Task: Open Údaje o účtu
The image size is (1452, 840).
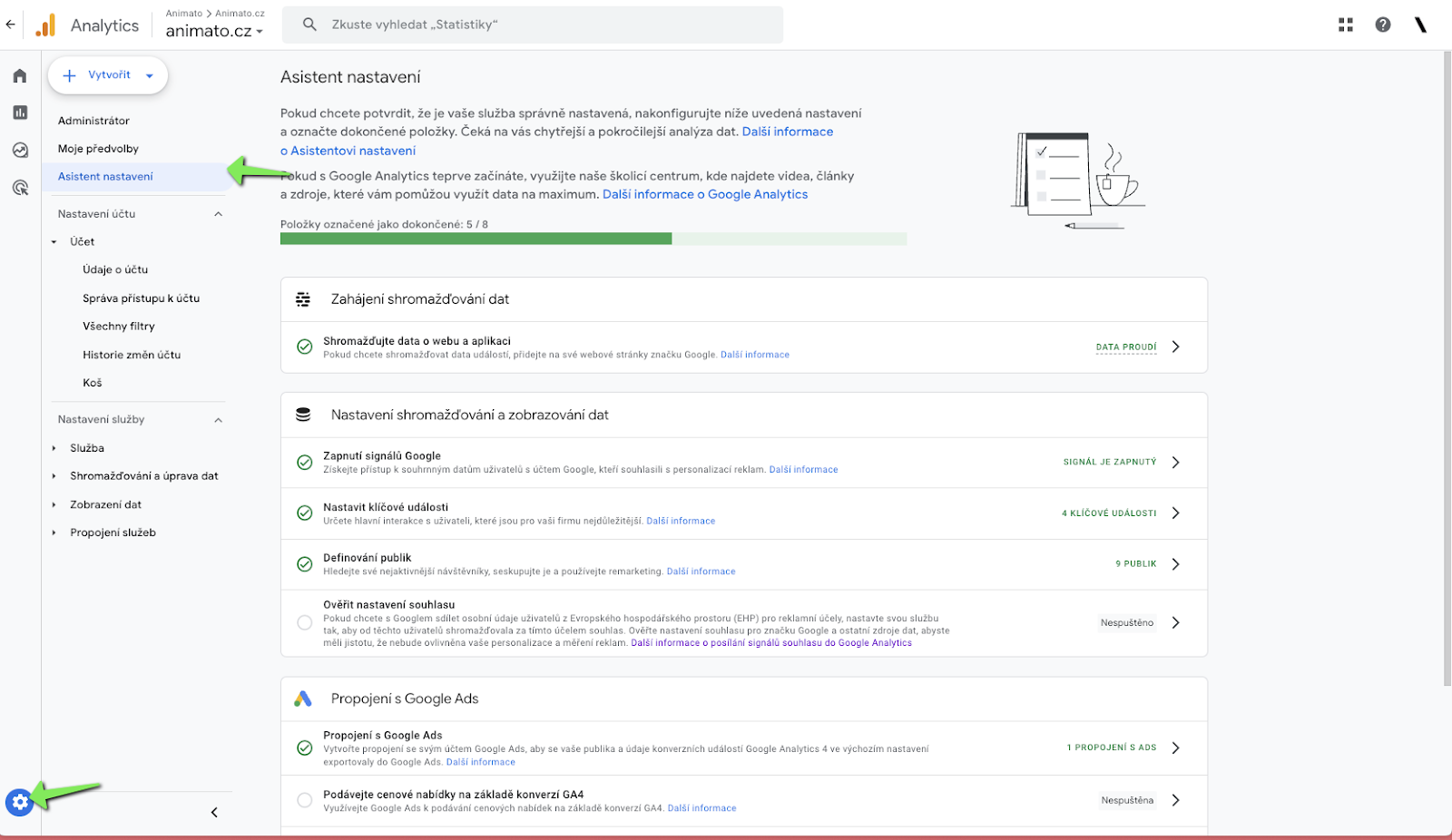Action: 115,269
